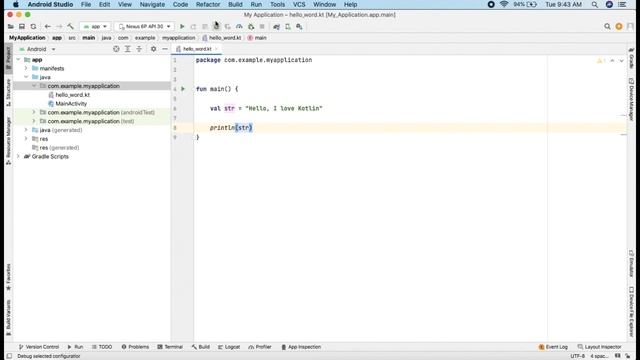This screenshot has height=360, width=640.
Task: Click Expand All in project panel
Action: 127,49
